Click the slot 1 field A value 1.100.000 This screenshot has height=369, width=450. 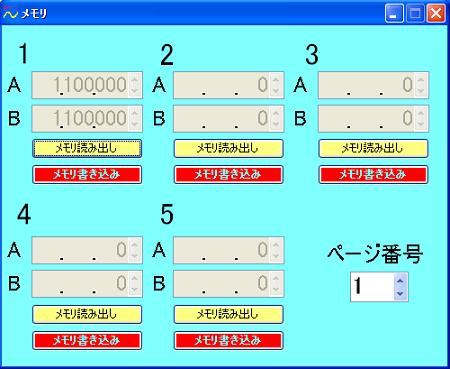tap(87, 85)
